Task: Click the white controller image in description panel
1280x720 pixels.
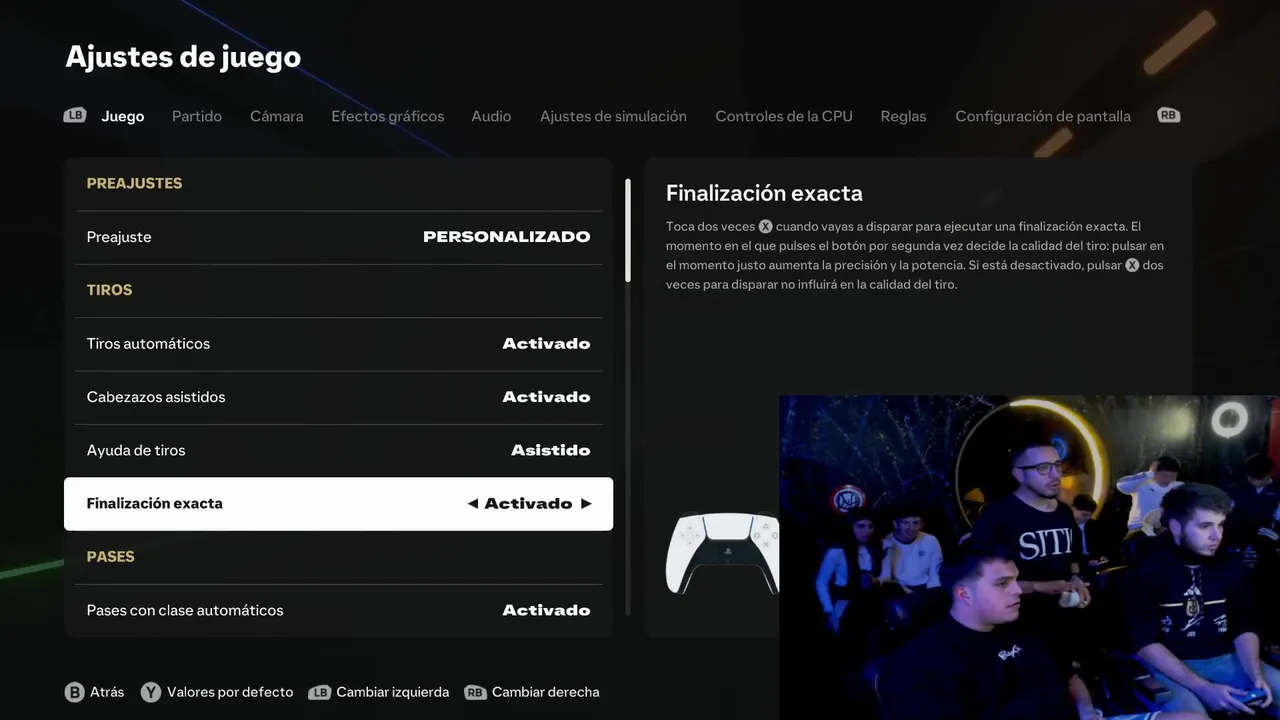Action: [x=723, y=553]
